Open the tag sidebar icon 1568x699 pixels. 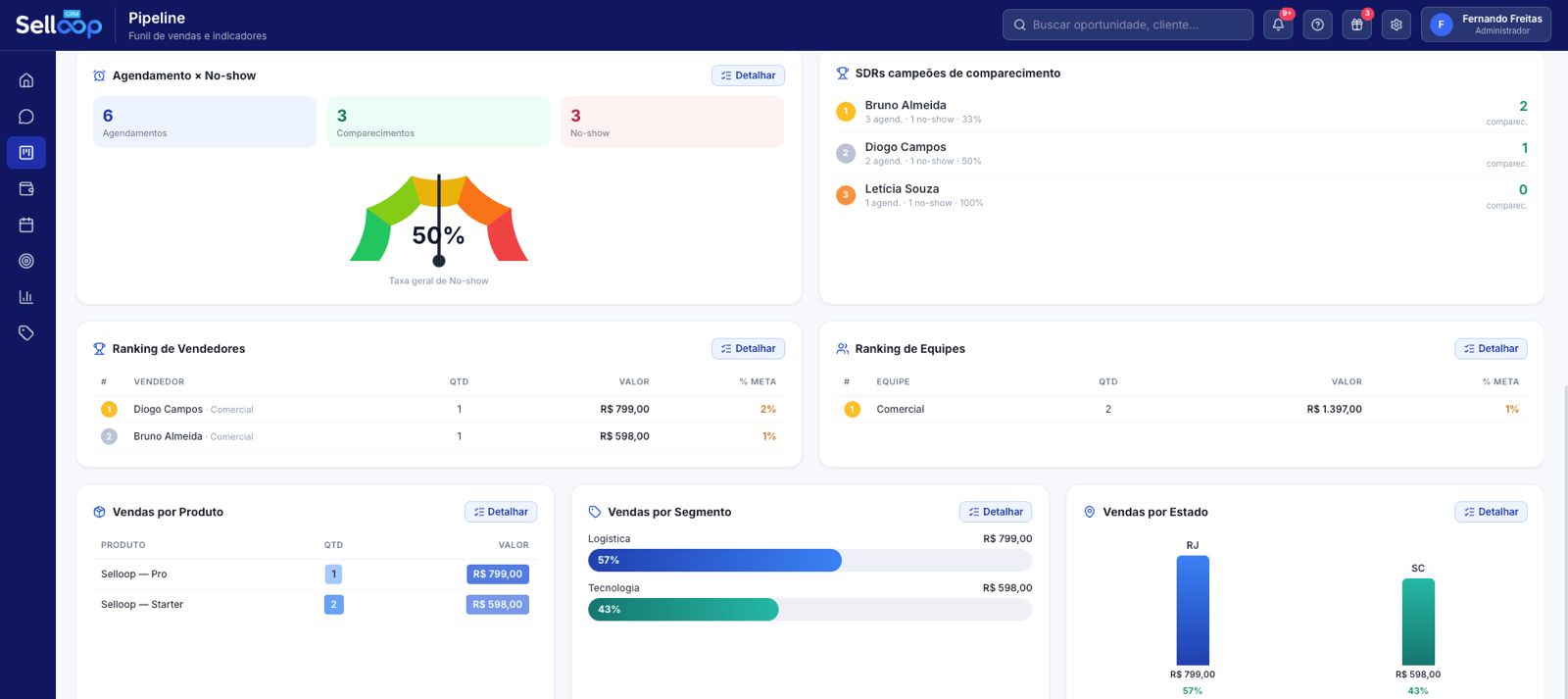26,333
